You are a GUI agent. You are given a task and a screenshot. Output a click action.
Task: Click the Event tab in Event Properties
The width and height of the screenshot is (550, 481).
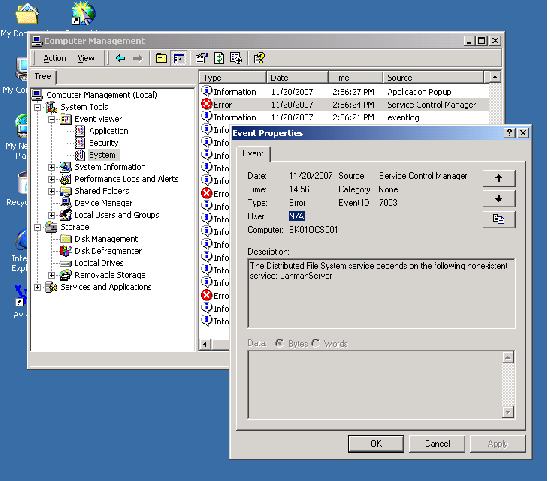(253, 154)
